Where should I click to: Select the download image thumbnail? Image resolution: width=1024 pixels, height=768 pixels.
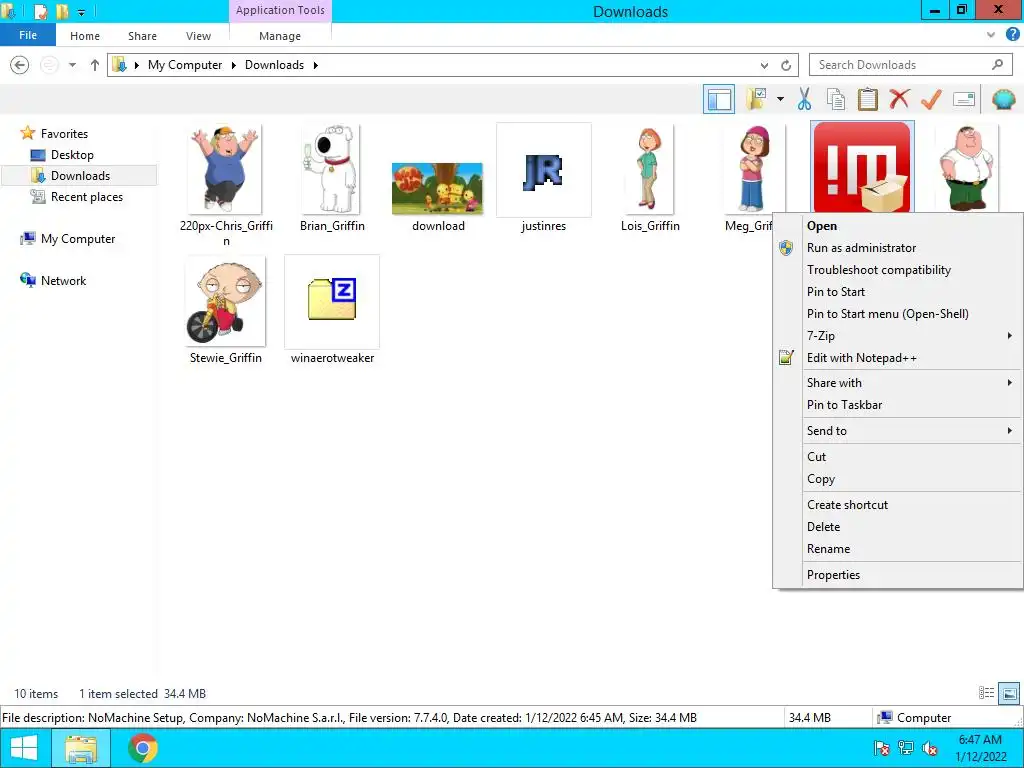pyautogui.click(x=438, y=189)
